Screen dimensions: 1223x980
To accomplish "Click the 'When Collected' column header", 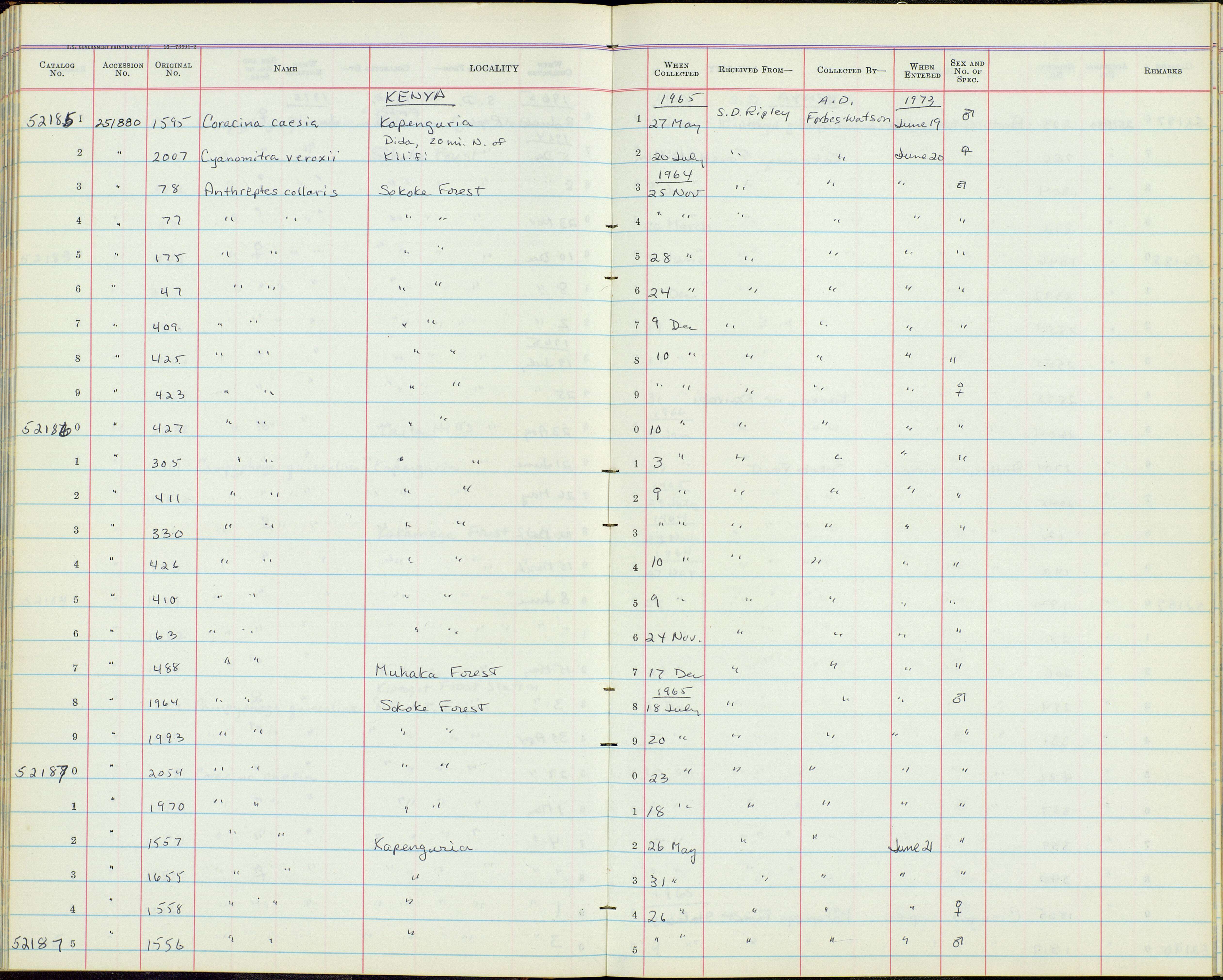I will click(x=677, y=69).
